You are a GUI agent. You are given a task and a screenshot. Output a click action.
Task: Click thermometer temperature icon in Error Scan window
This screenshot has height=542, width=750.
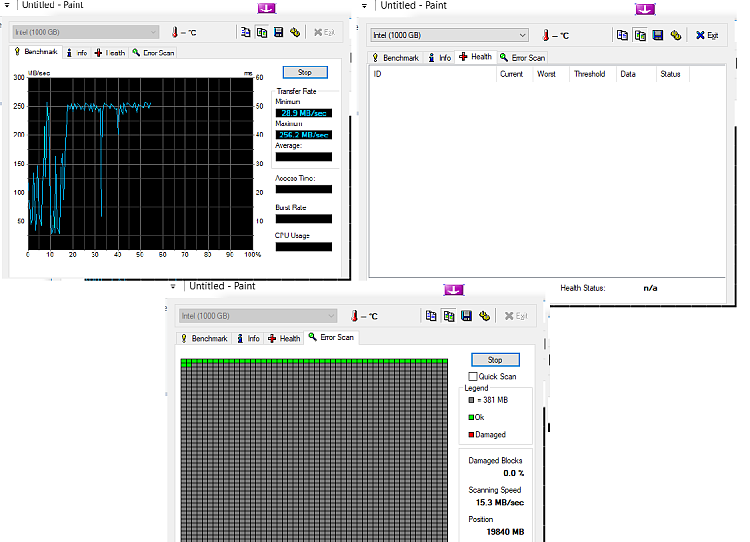pos(354,316)
